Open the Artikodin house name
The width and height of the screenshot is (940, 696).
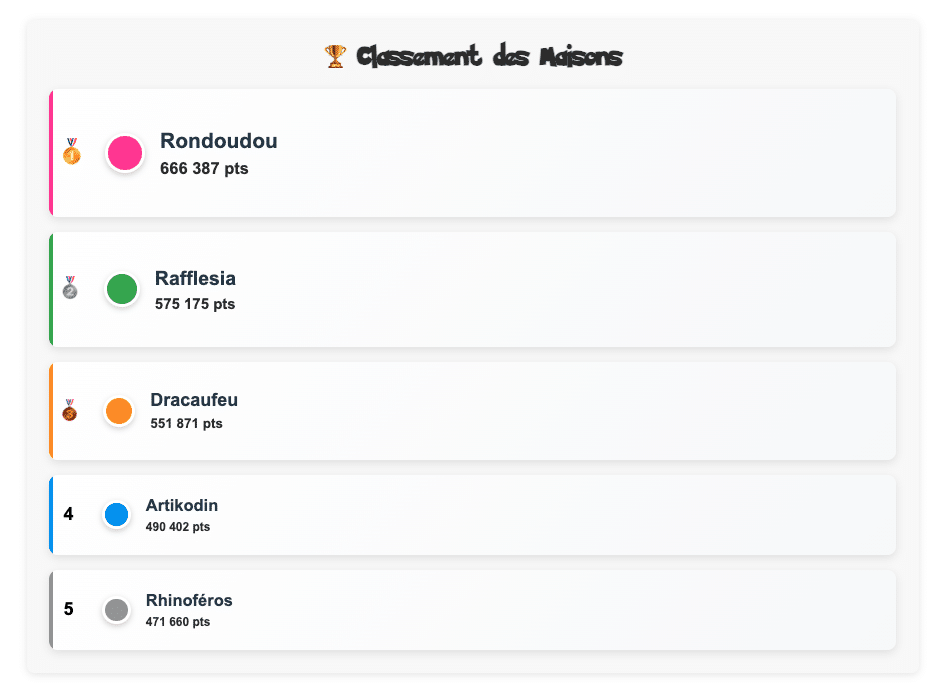pyautogui.click(x=182, y=505)
